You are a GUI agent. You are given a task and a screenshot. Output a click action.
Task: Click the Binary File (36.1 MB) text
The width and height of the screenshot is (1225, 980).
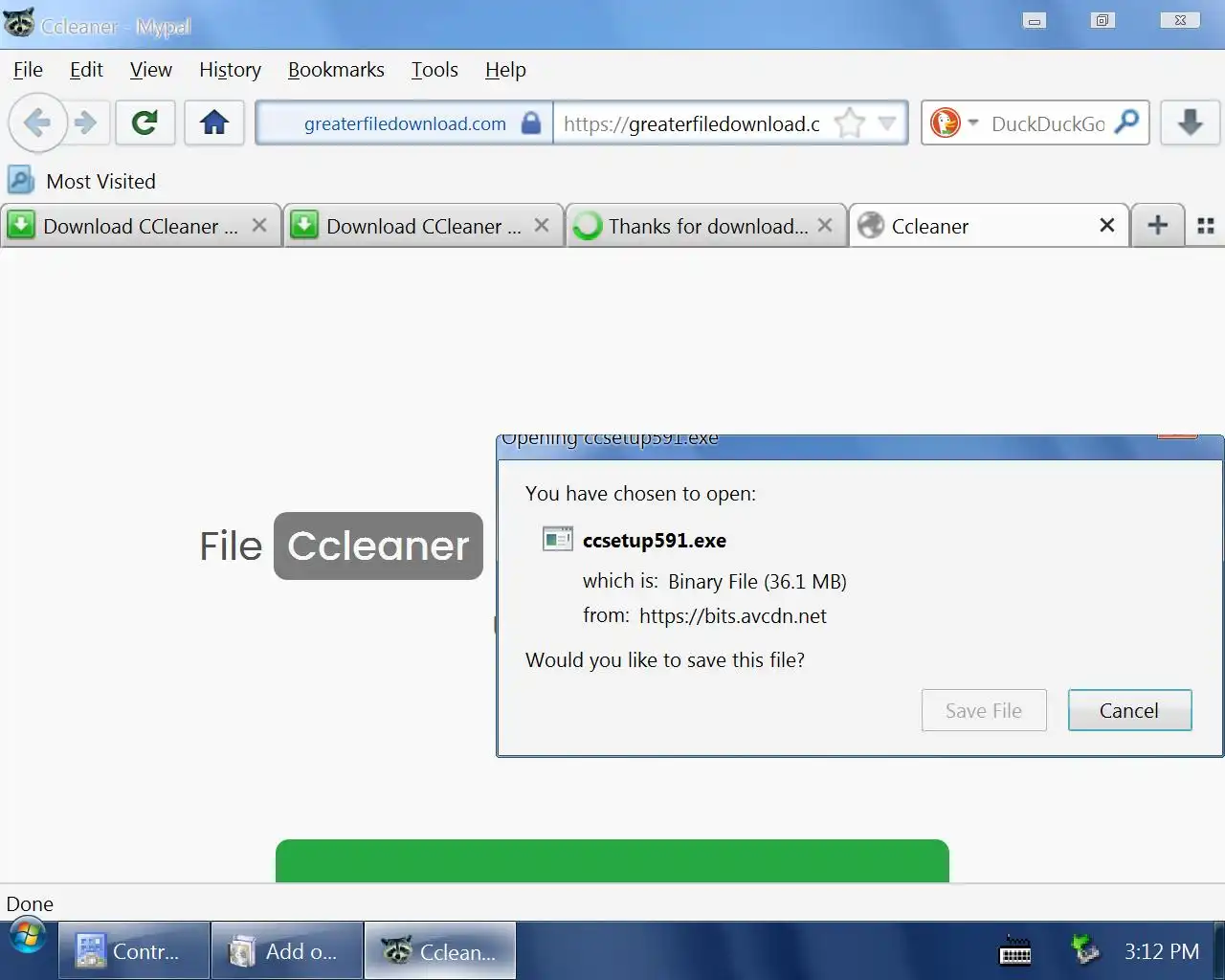[x=757, y=582]
